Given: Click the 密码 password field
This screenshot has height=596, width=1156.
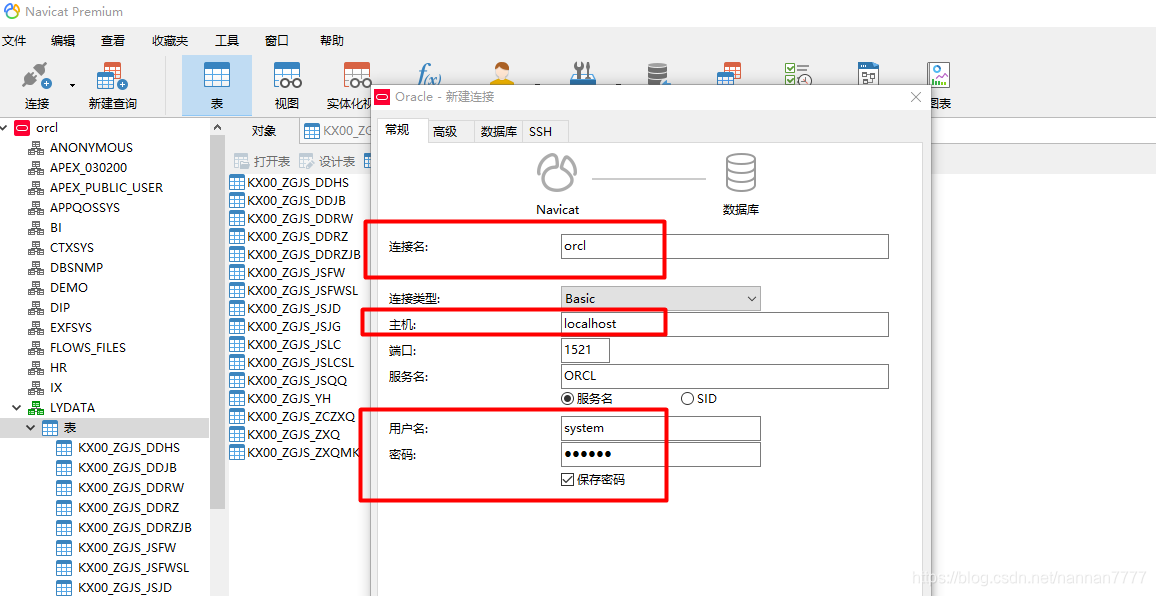Looking at the screenshot, I should pos(661,454).
